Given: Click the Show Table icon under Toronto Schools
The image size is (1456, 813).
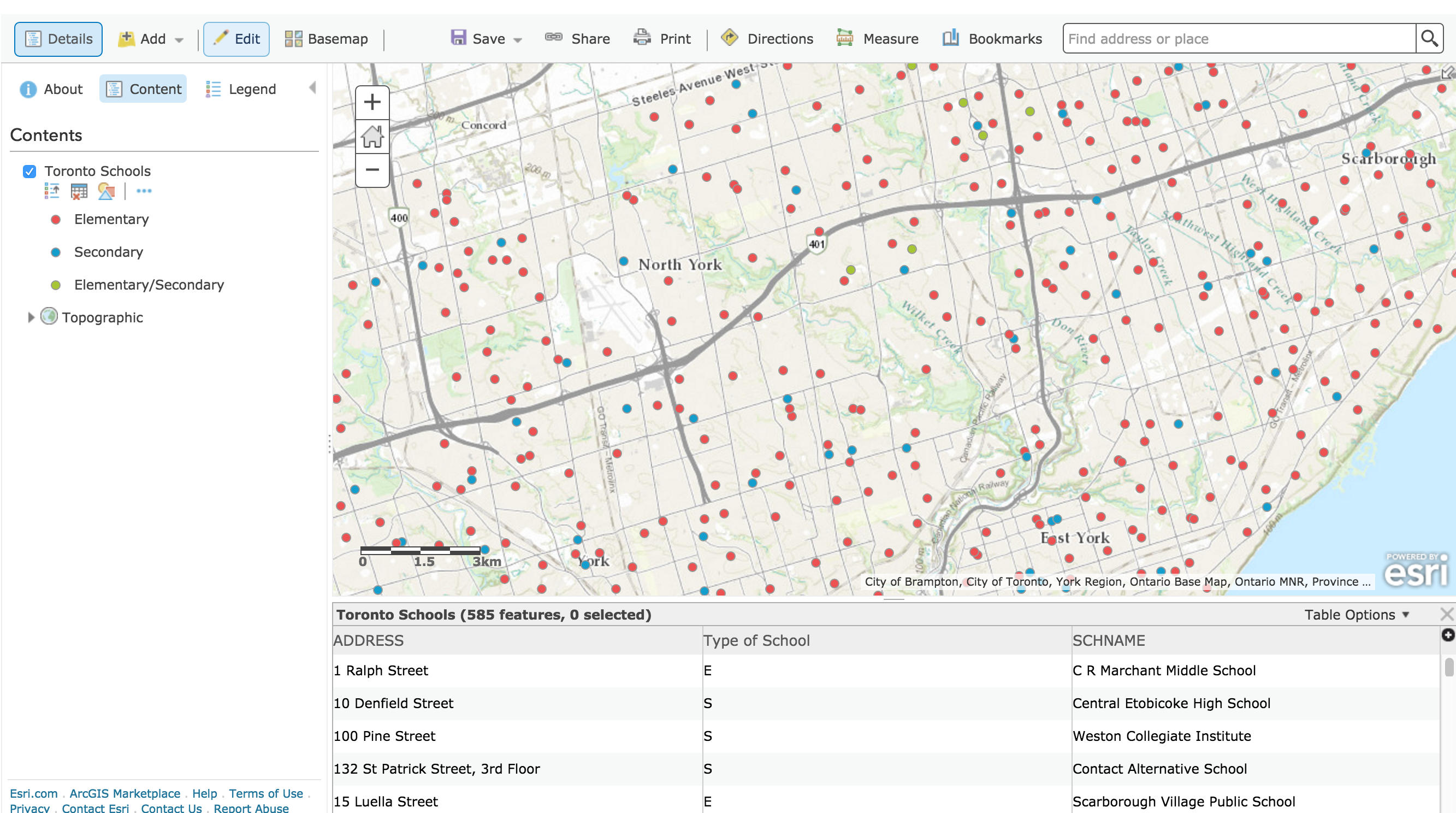Looking at the screenshot, I should (79, 191).
